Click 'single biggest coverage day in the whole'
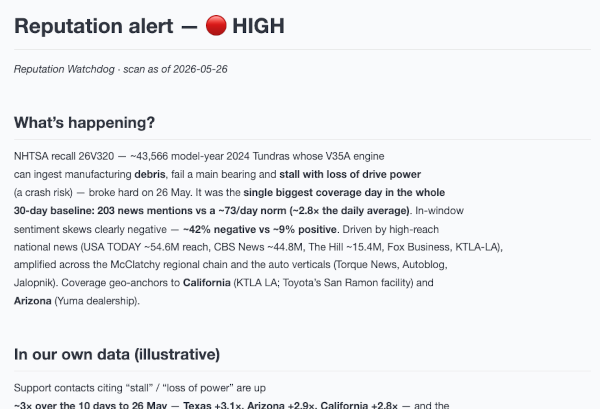This screenshot has height=409, width=600. [x=344, y=192]
